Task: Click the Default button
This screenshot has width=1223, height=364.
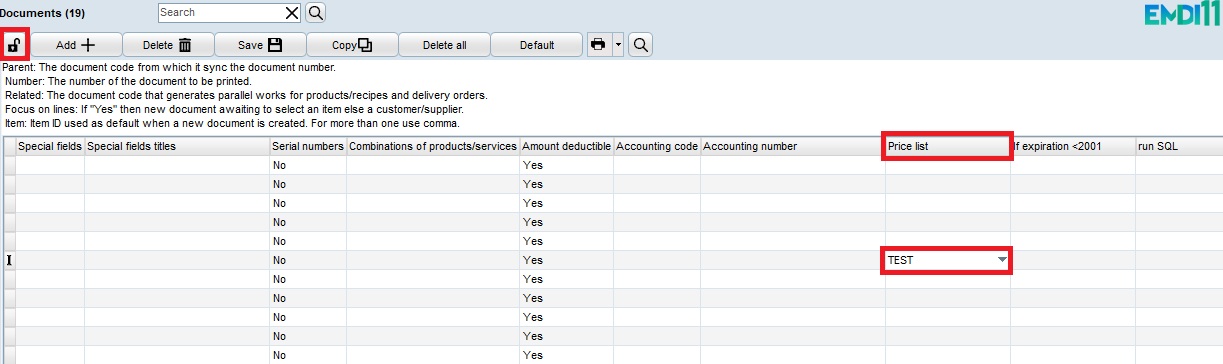Action: click(536, 45)
